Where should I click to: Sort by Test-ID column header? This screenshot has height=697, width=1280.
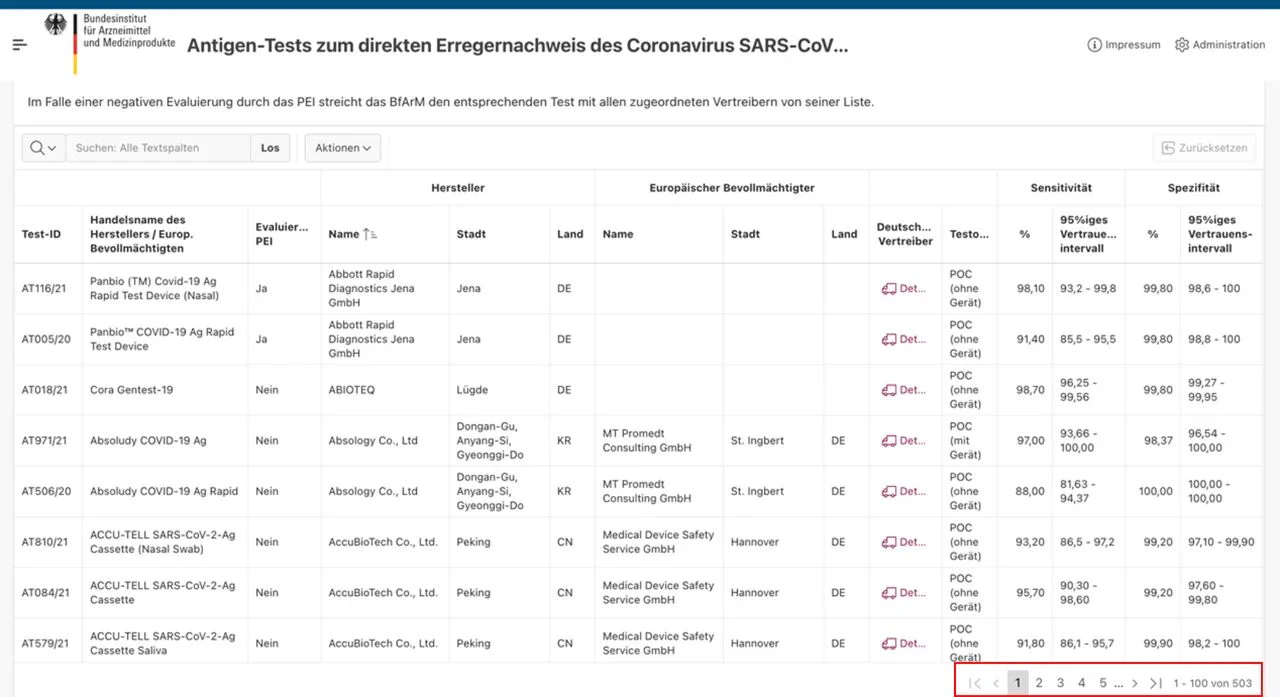42,234
